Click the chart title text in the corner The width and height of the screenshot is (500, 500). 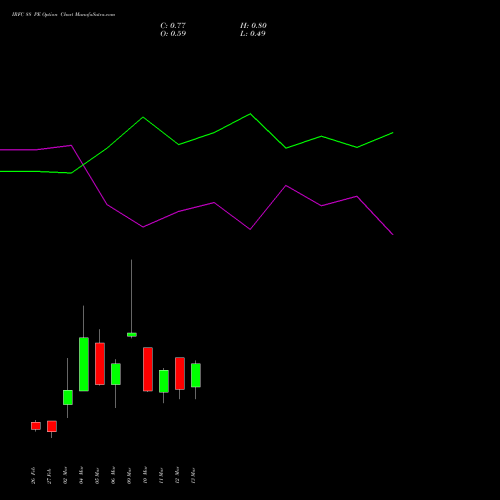(x=63, y=15)
